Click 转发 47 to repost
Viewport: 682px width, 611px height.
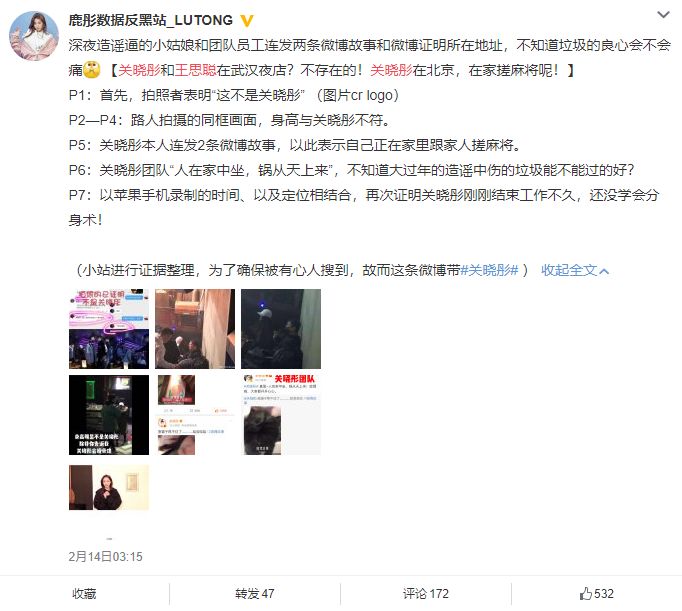(254, 594)
